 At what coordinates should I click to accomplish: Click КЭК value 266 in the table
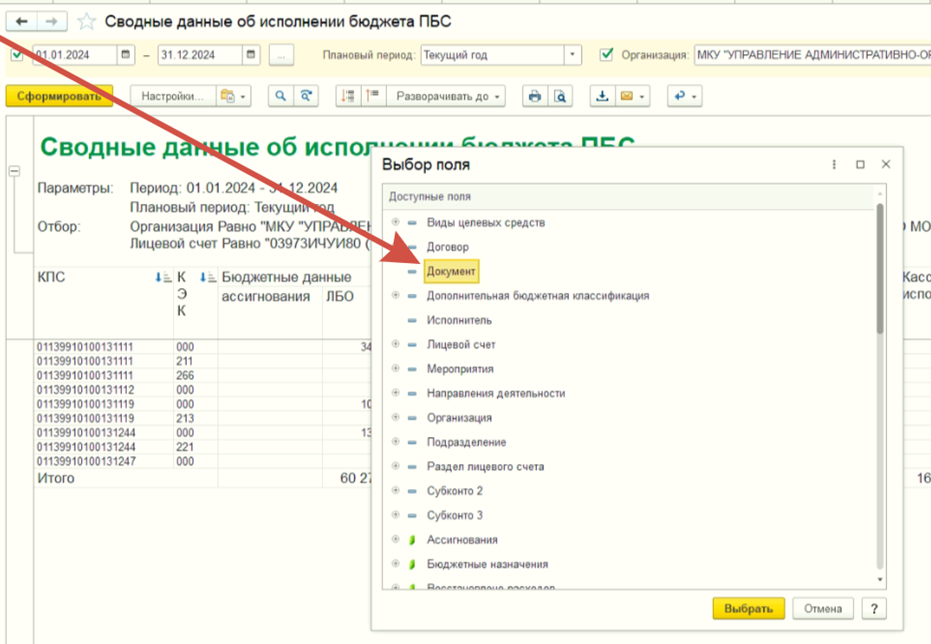tap(185, 376)
